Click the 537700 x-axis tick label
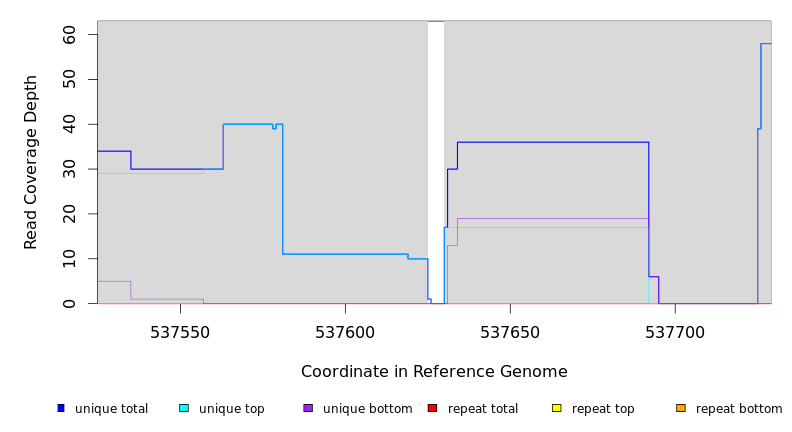The image size is (792, 432). [675, 332]
